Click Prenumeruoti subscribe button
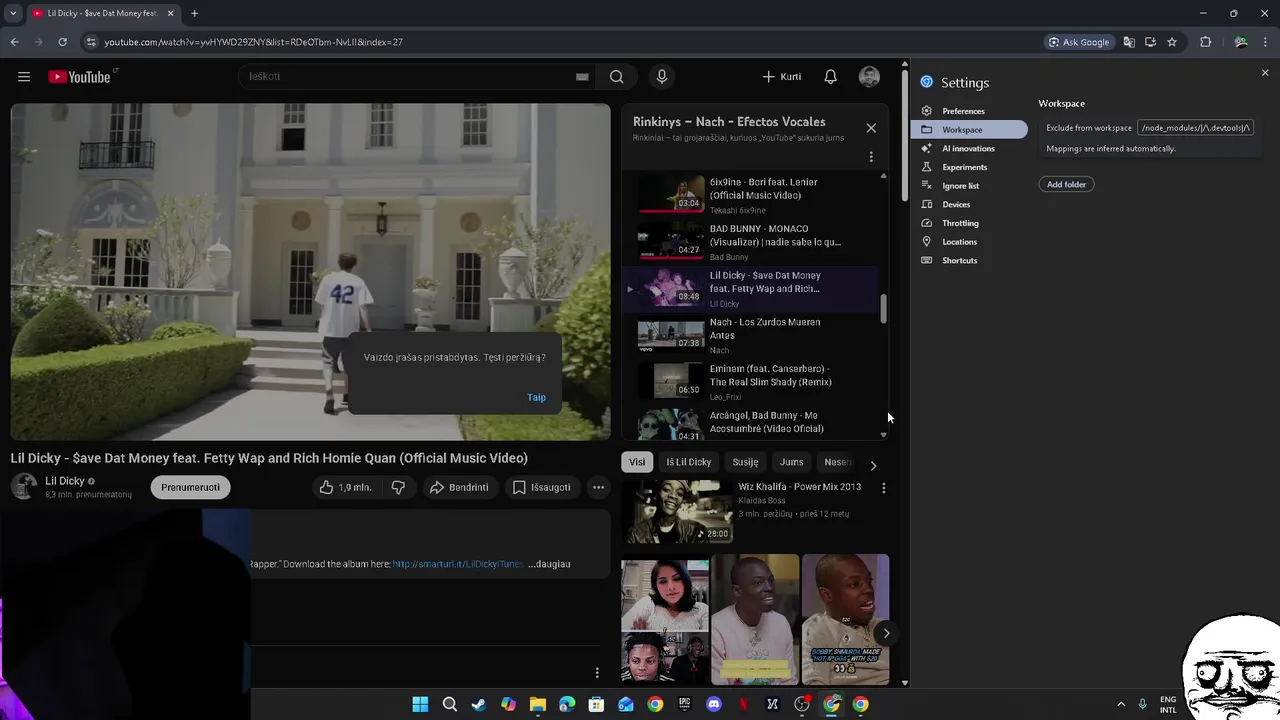Image resolution: width=1280 pixels, height=720 pixels. 191,487
